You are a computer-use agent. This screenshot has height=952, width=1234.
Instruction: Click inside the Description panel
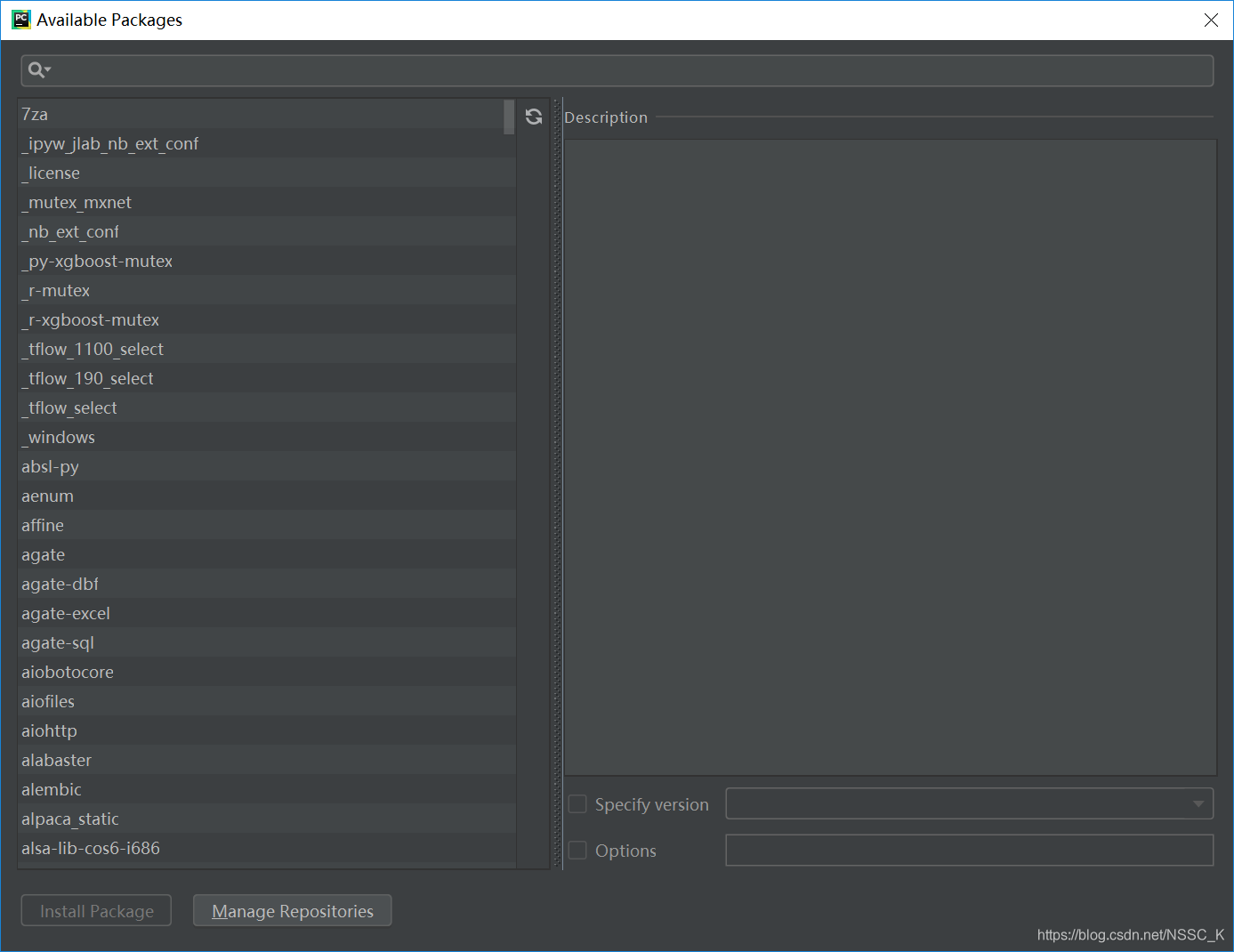[890, 457]
